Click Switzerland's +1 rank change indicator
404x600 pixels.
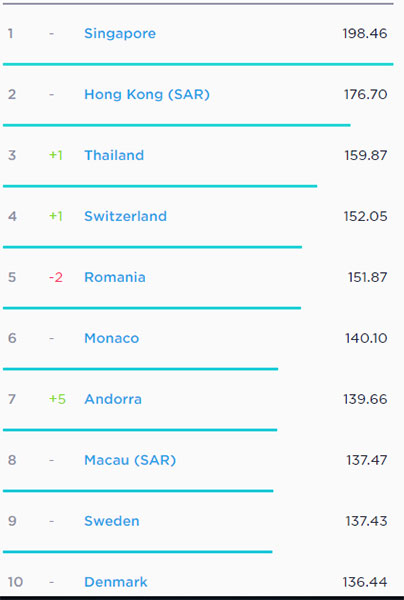(x=56, y=216)
